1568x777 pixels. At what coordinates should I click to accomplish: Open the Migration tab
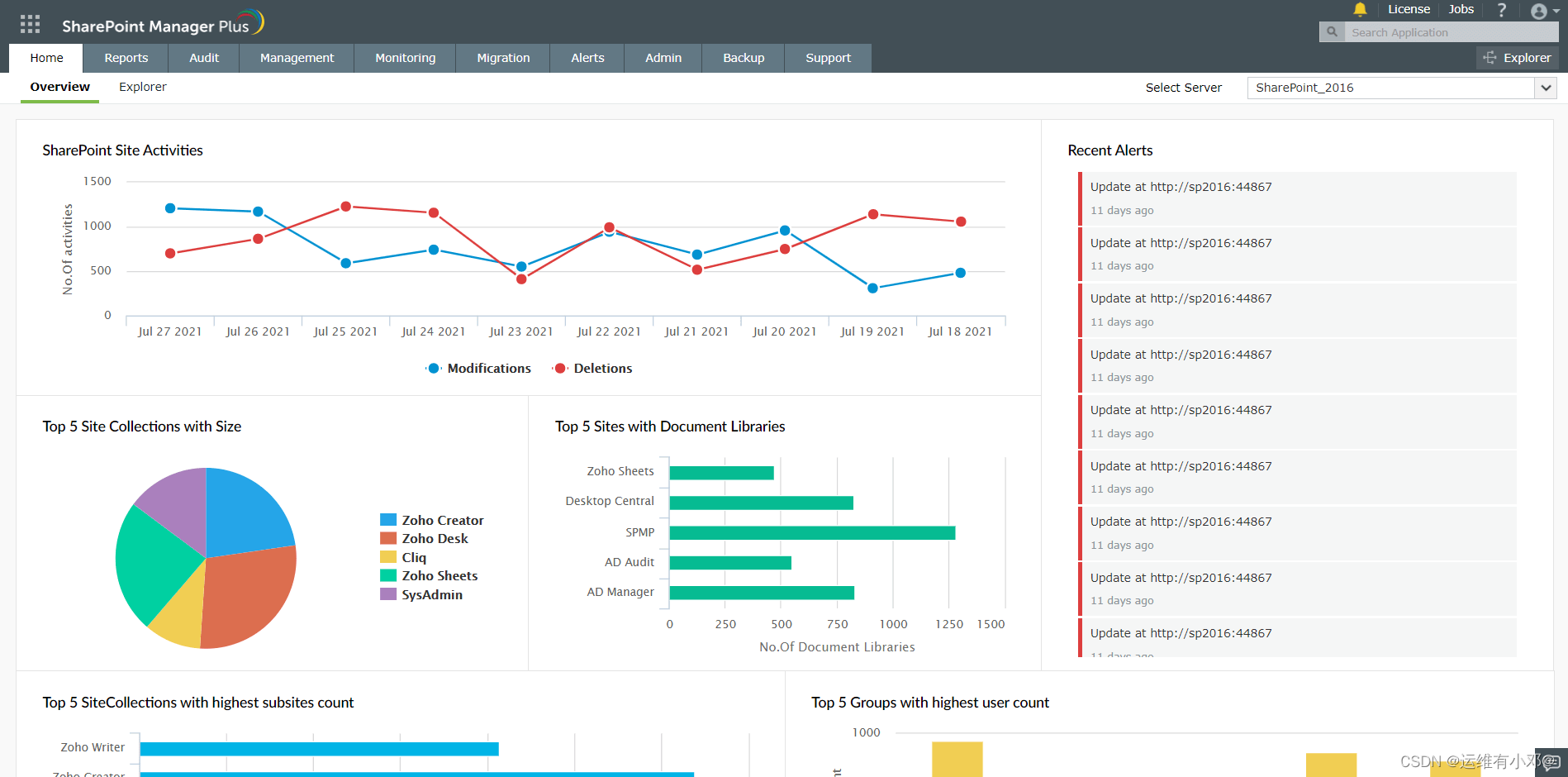(x=503, y=58)
